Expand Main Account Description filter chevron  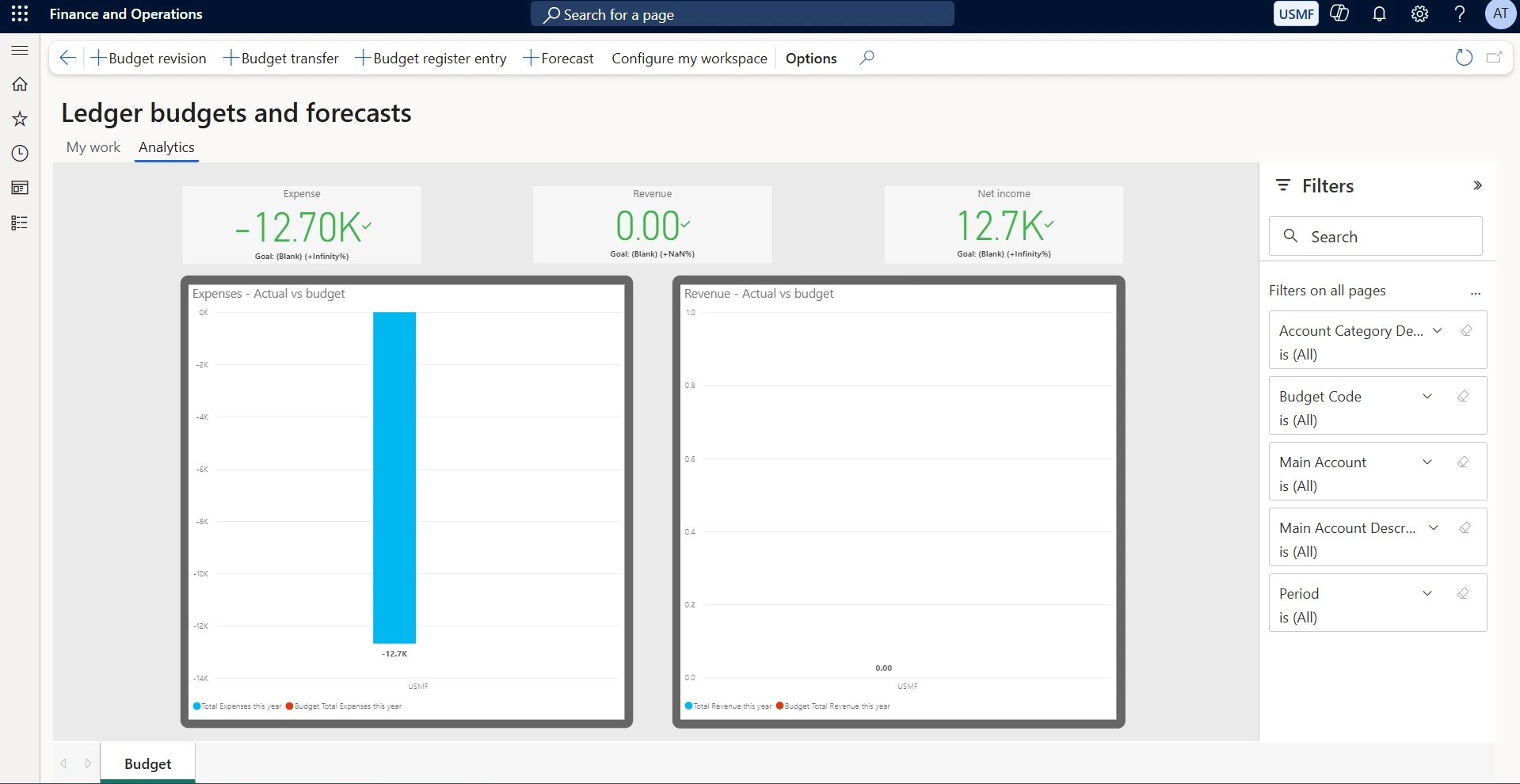coord(1434,528)
